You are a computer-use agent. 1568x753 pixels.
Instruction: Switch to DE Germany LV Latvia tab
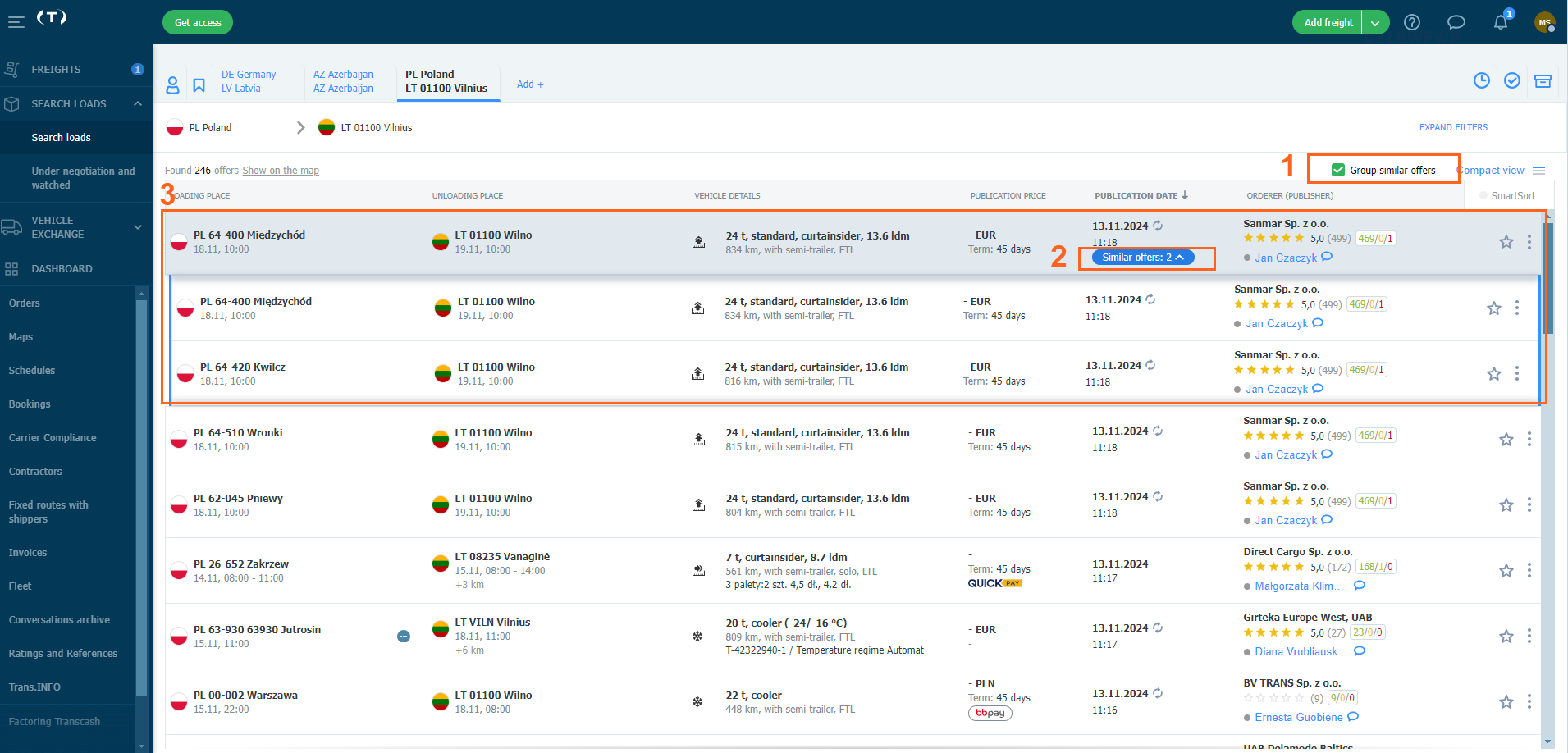[x=249, y=81]
